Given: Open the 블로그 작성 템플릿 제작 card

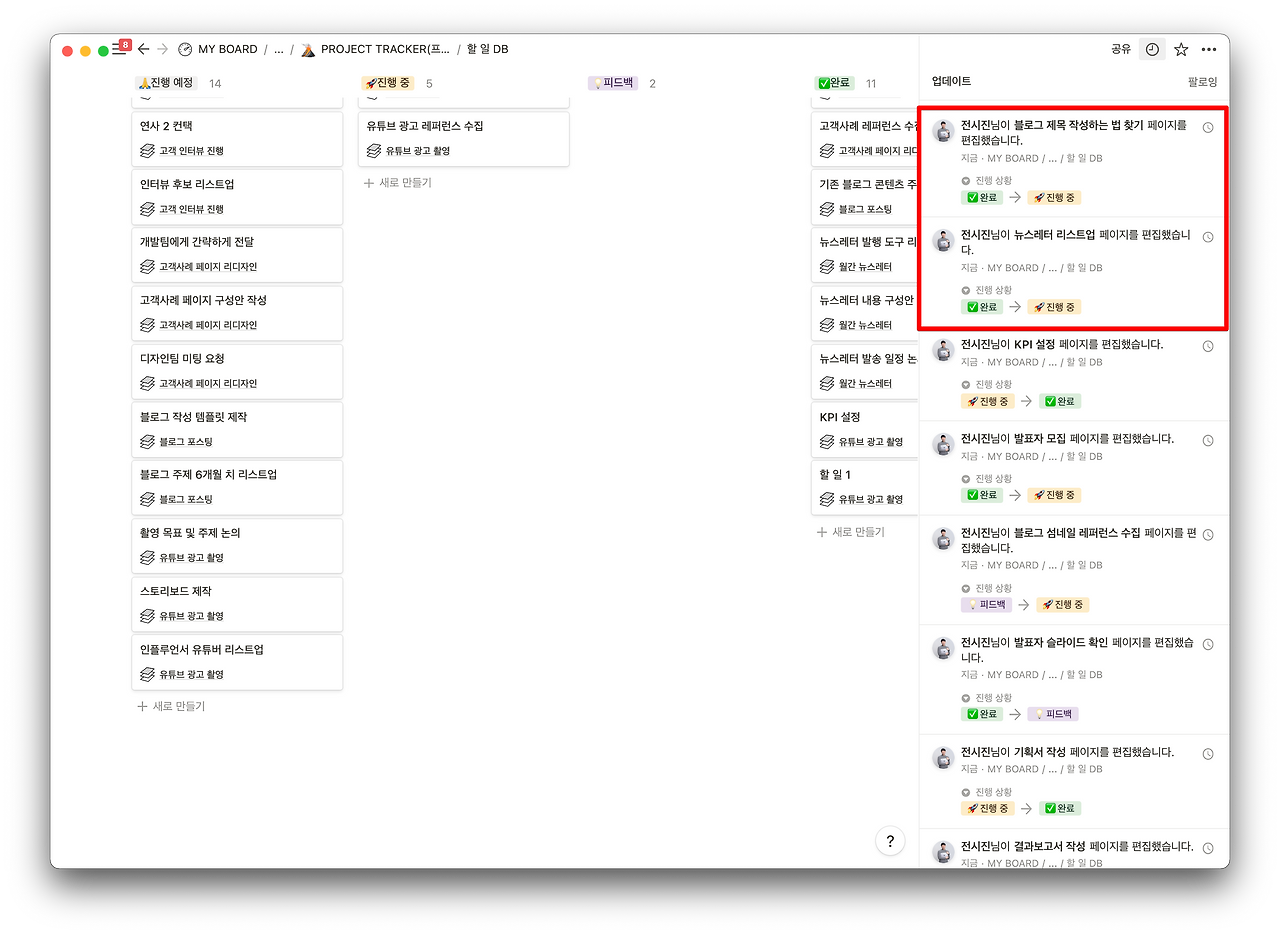Looking at the screenshot, I should [237, 429].
